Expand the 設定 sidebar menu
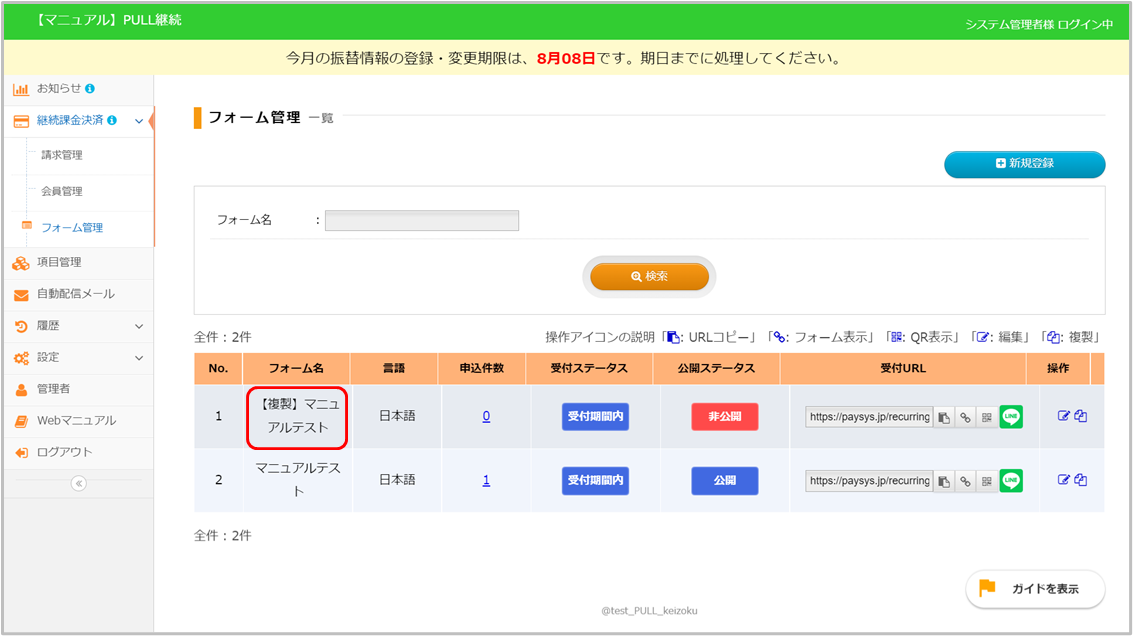The height and width of the screenshot is (636, 1133). (x=138, y=357)
